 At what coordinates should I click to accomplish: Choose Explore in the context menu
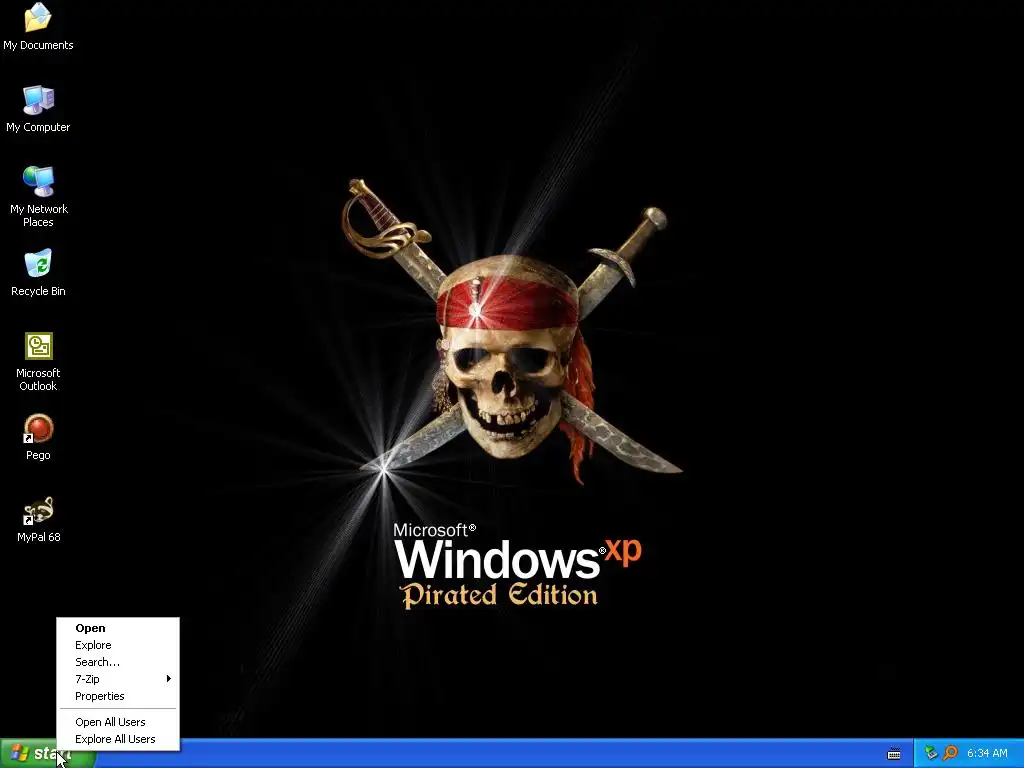click(118, 645)
